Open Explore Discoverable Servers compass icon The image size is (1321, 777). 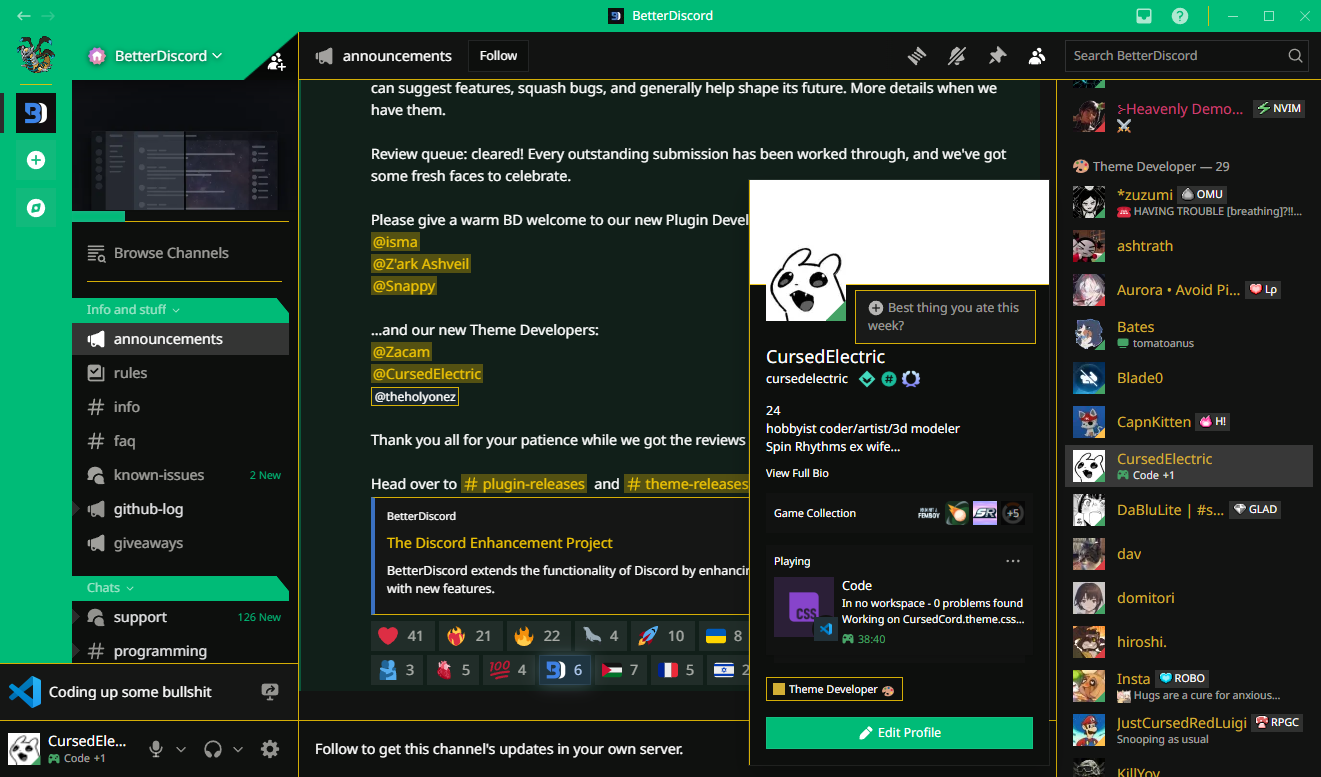coord(36,208)
